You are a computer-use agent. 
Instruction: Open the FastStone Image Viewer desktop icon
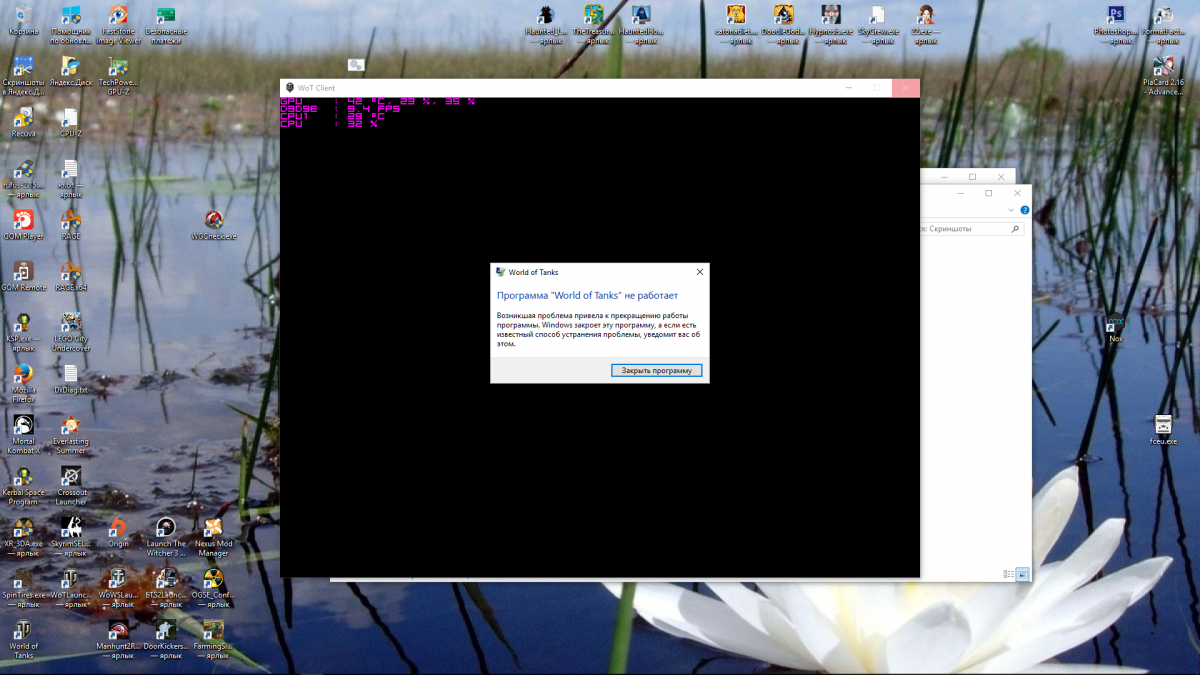tap(119, 24)
